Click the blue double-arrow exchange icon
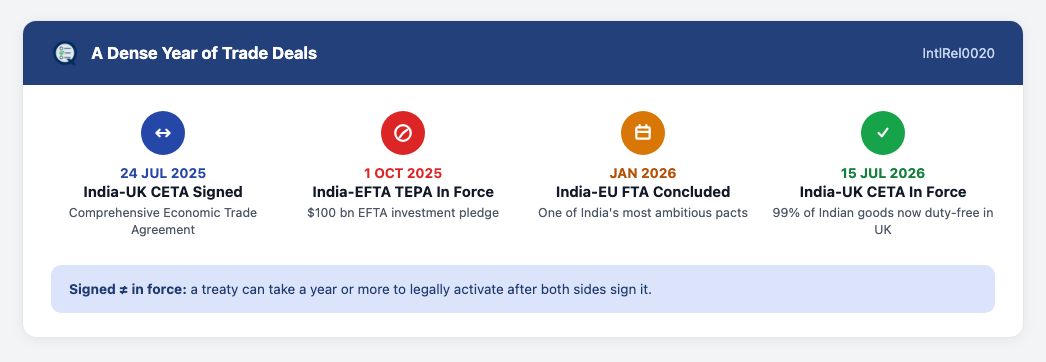Screen dimensions: 1046x362 tap(163, 133)
